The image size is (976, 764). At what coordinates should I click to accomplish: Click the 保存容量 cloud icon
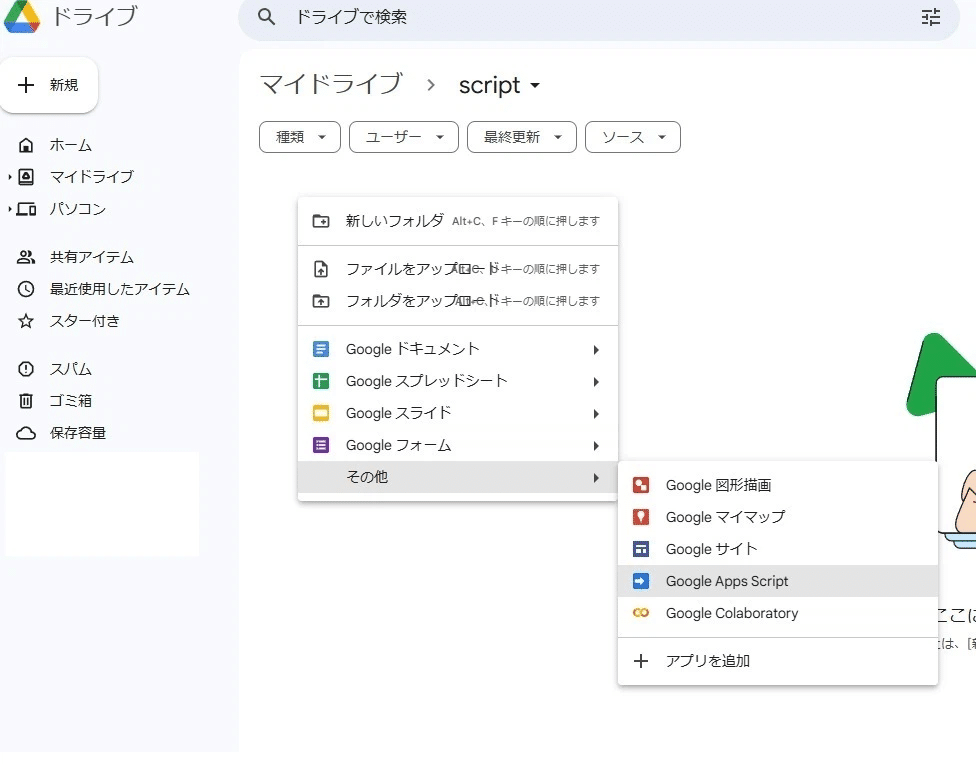[26, 433]
